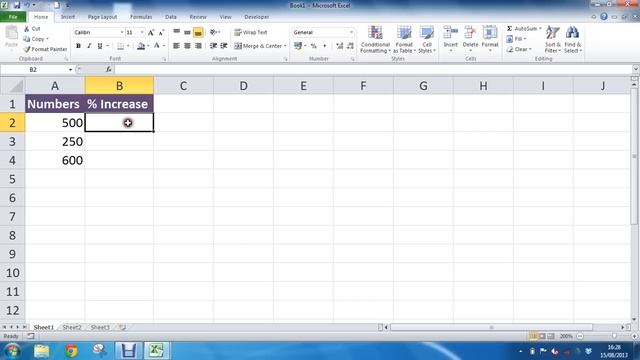Align text to top of cell

(176, 32)
